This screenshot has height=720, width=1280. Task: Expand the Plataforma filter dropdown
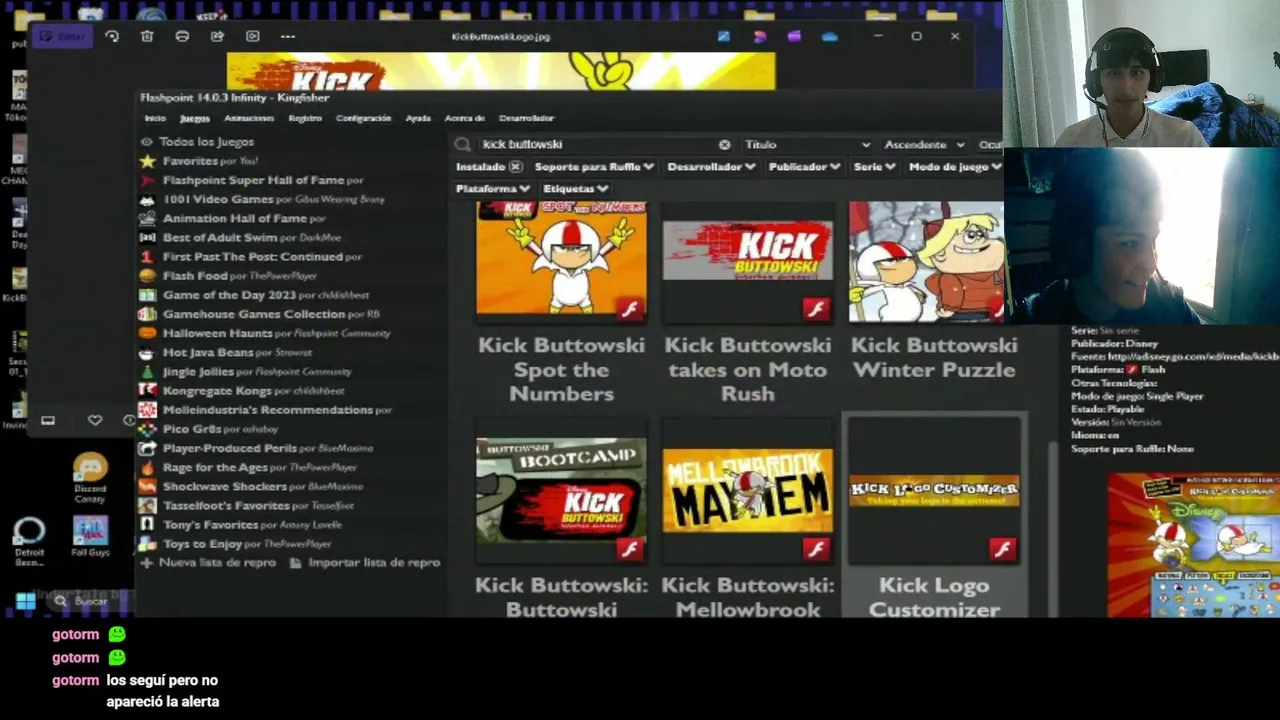click(x=493, y=188)
